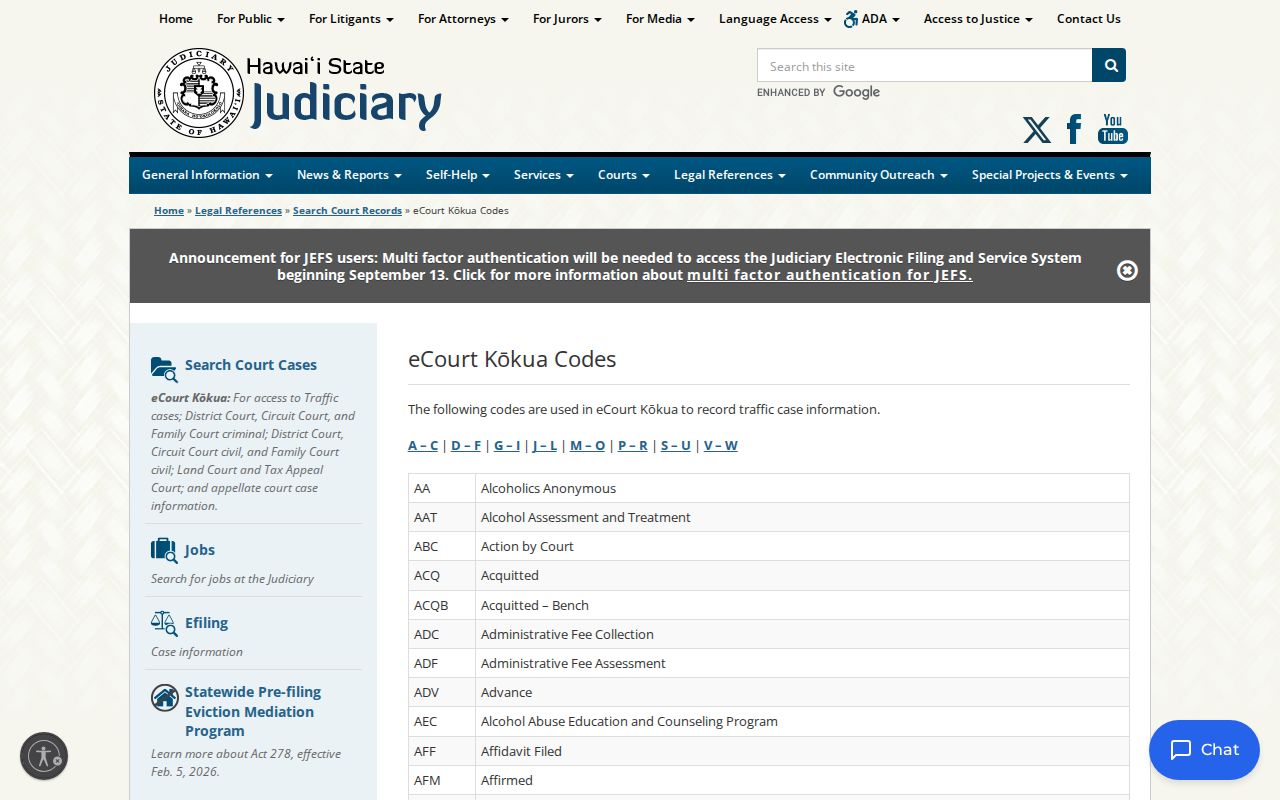Expand the For Media dropdown
The image size is (1280, 800).
[660, 19]
